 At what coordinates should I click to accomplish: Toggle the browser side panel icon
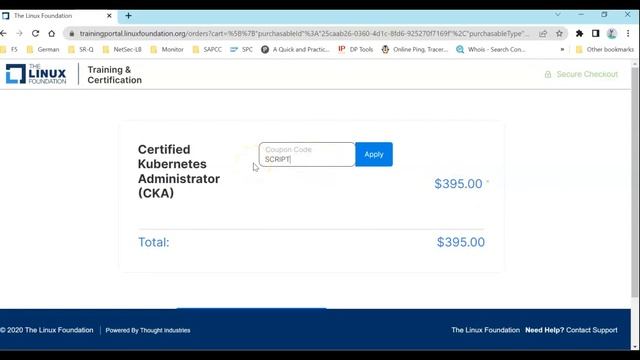596,33
